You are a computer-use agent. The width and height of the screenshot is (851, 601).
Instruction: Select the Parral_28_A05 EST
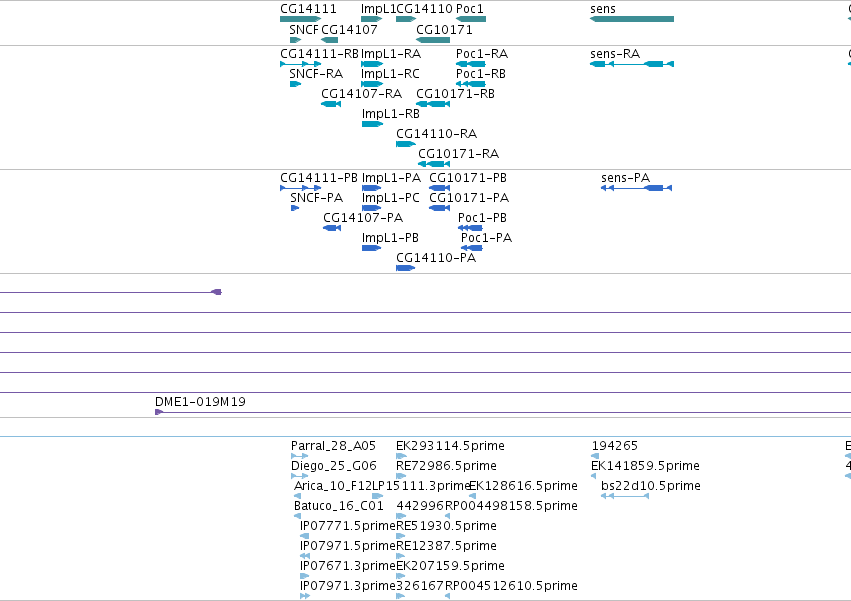pos(300,456)
